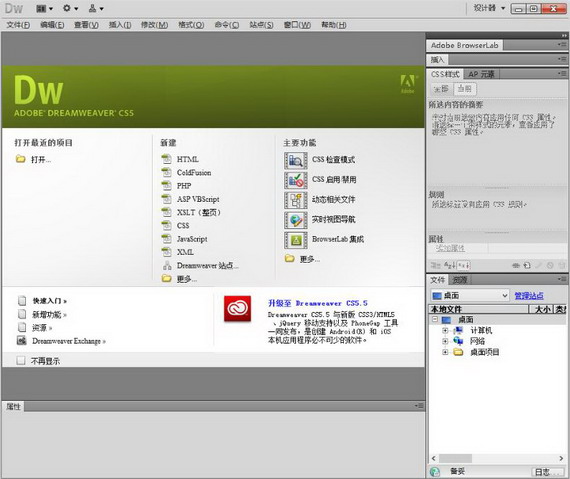Open the Extend Dreamweaver gear menu

click(x=70, y=8)
